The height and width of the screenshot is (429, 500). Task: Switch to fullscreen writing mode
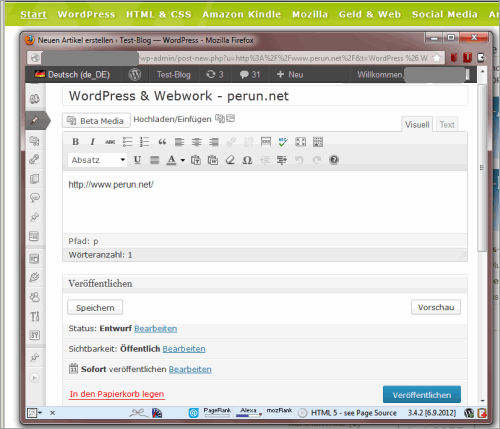[x=300, y=142]
